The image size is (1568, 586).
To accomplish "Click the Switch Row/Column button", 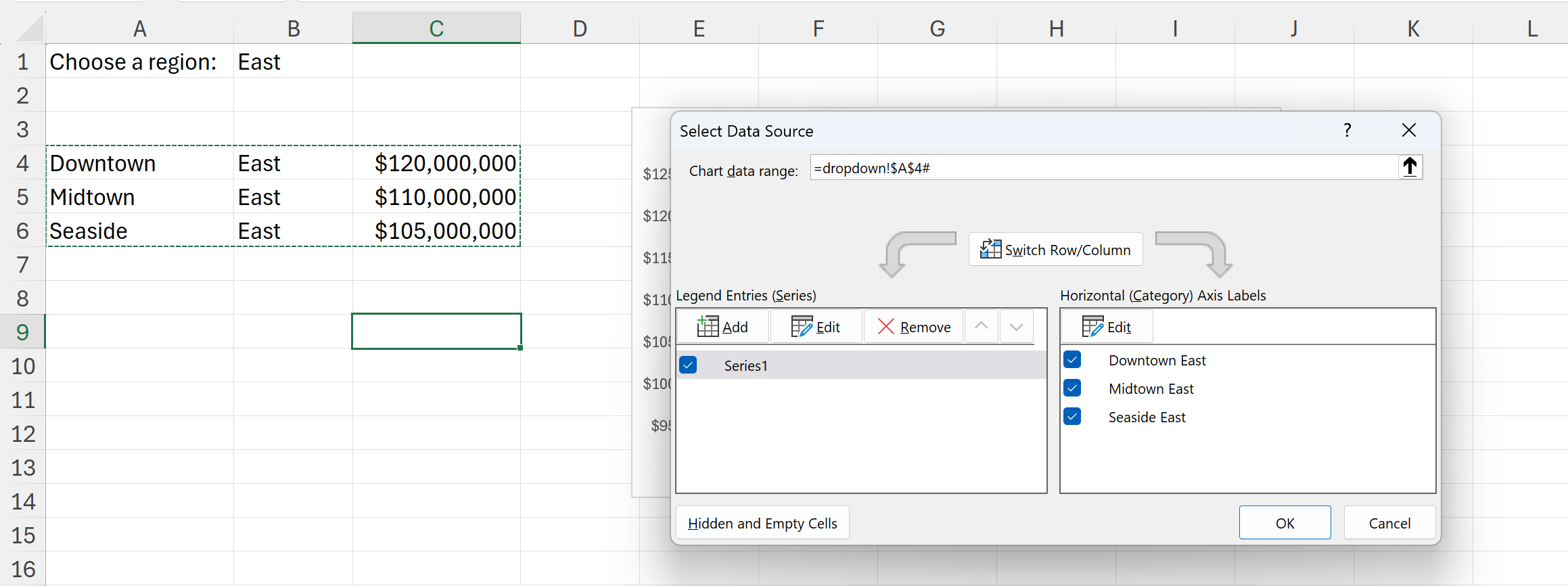I will [x=1055, y=250].
